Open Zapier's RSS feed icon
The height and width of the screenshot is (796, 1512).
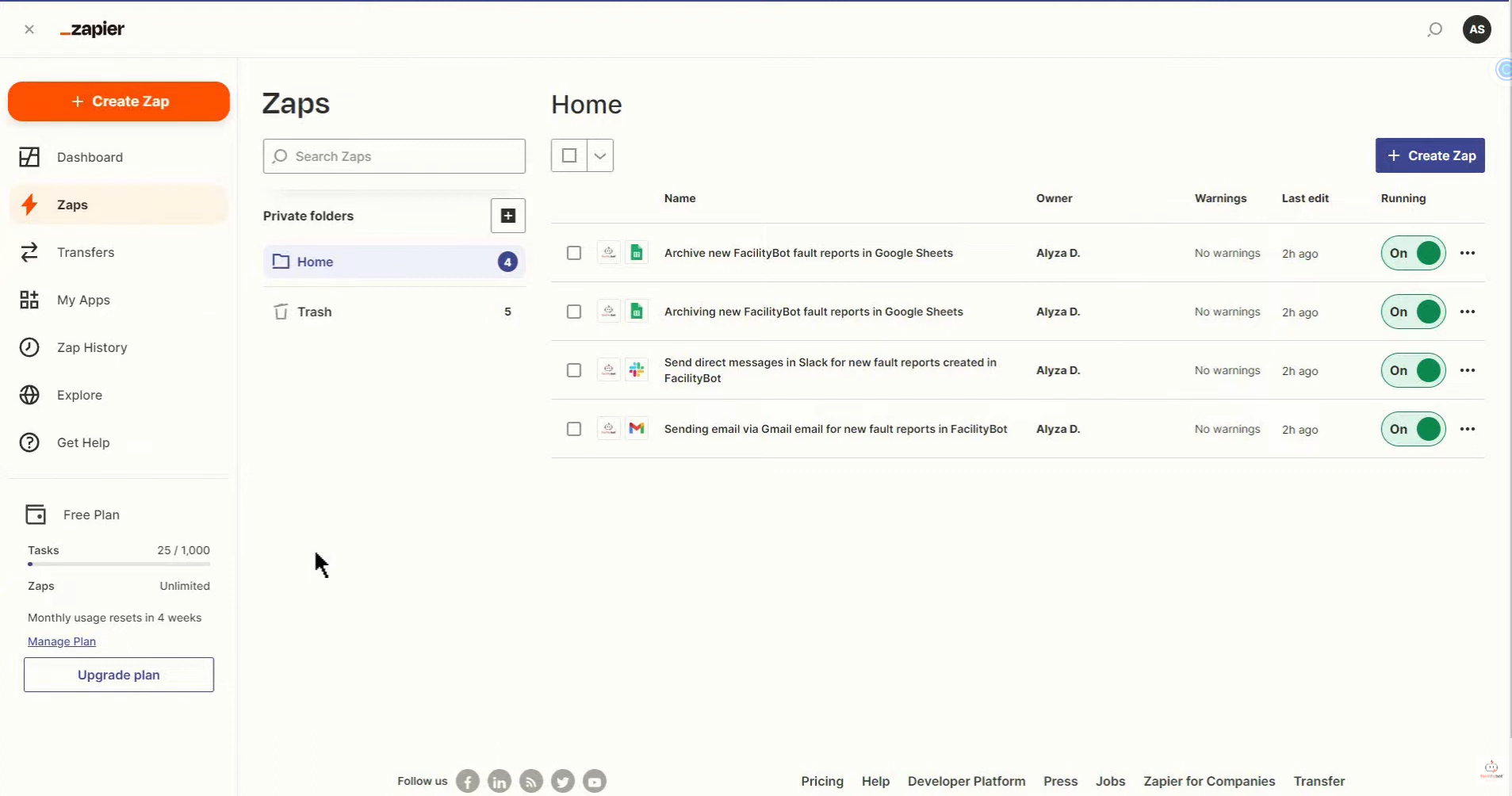click(531, 782)
